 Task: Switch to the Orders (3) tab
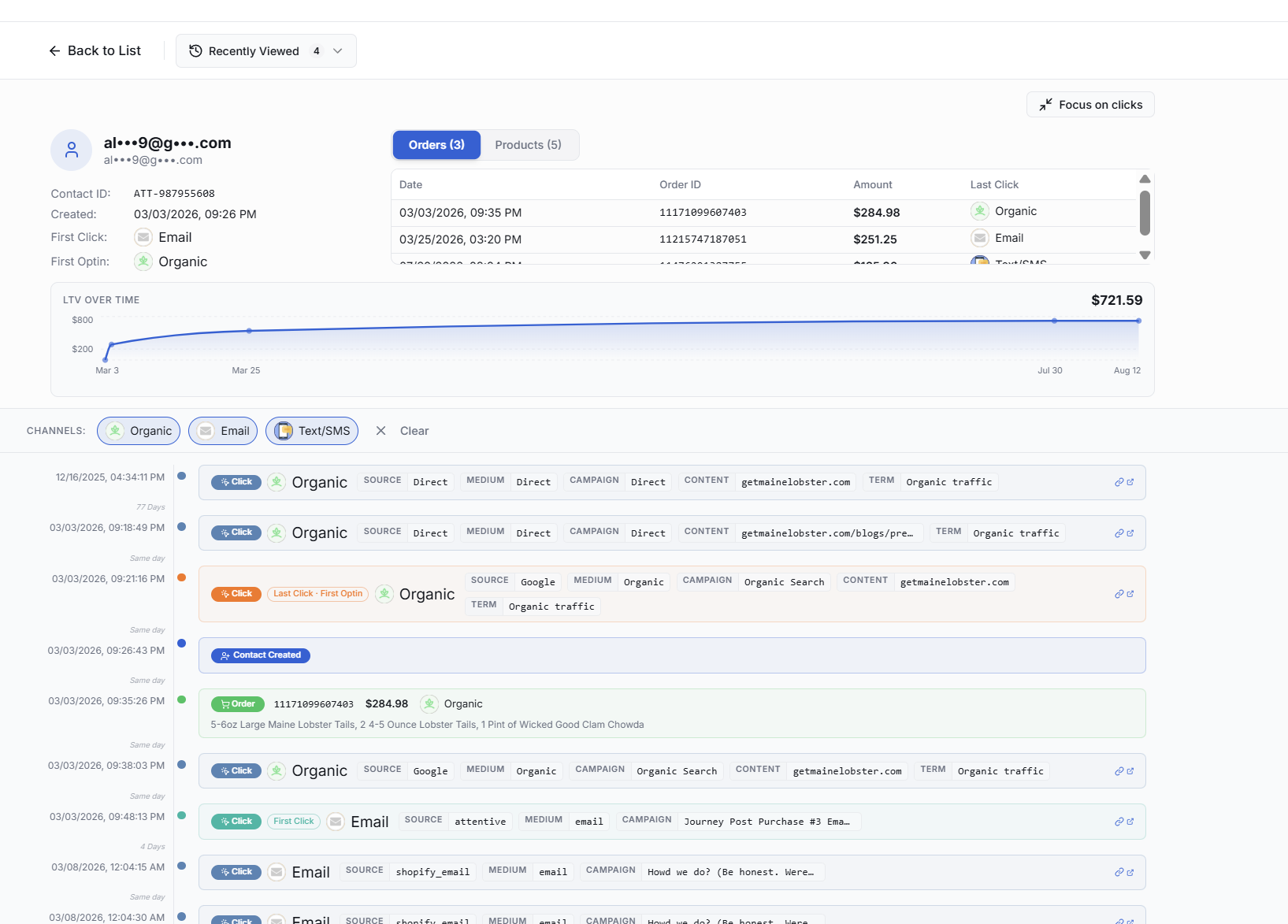(x=436, y=145)
